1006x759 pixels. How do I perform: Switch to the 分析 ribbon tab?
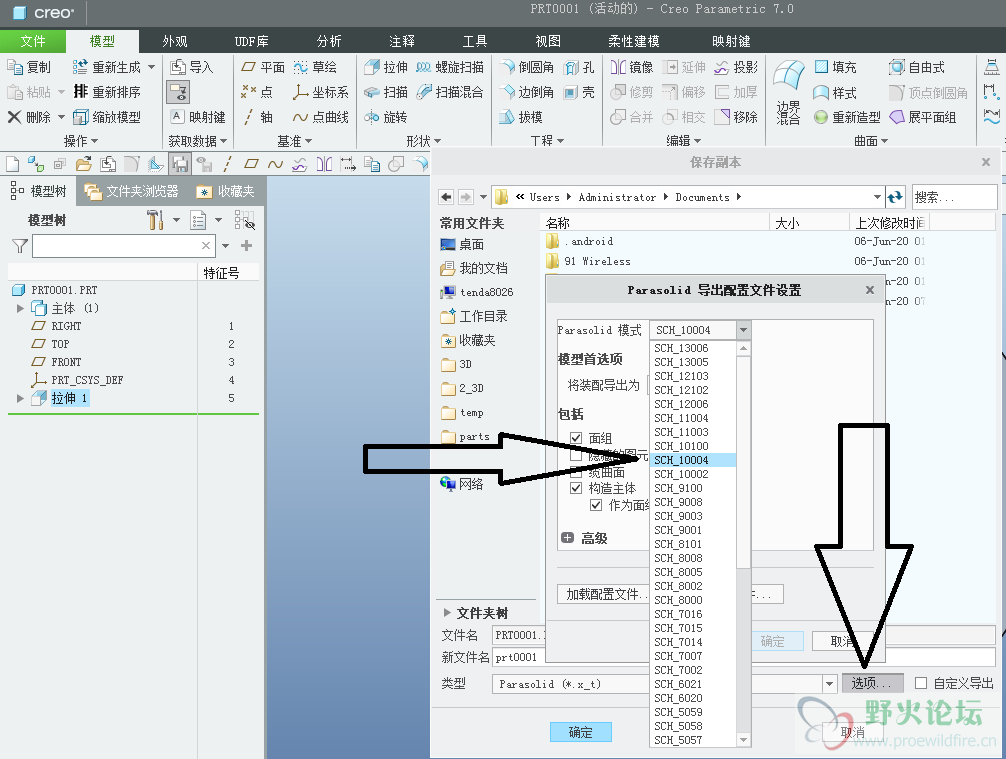[x=328, y=41]
